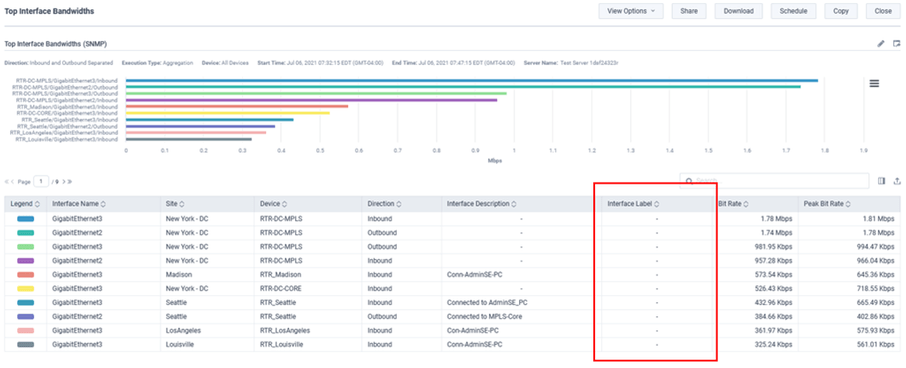Viewport: 906px width, 368px height.
Task: Open the View Options dropdown
Action: (x=631, y=11)
